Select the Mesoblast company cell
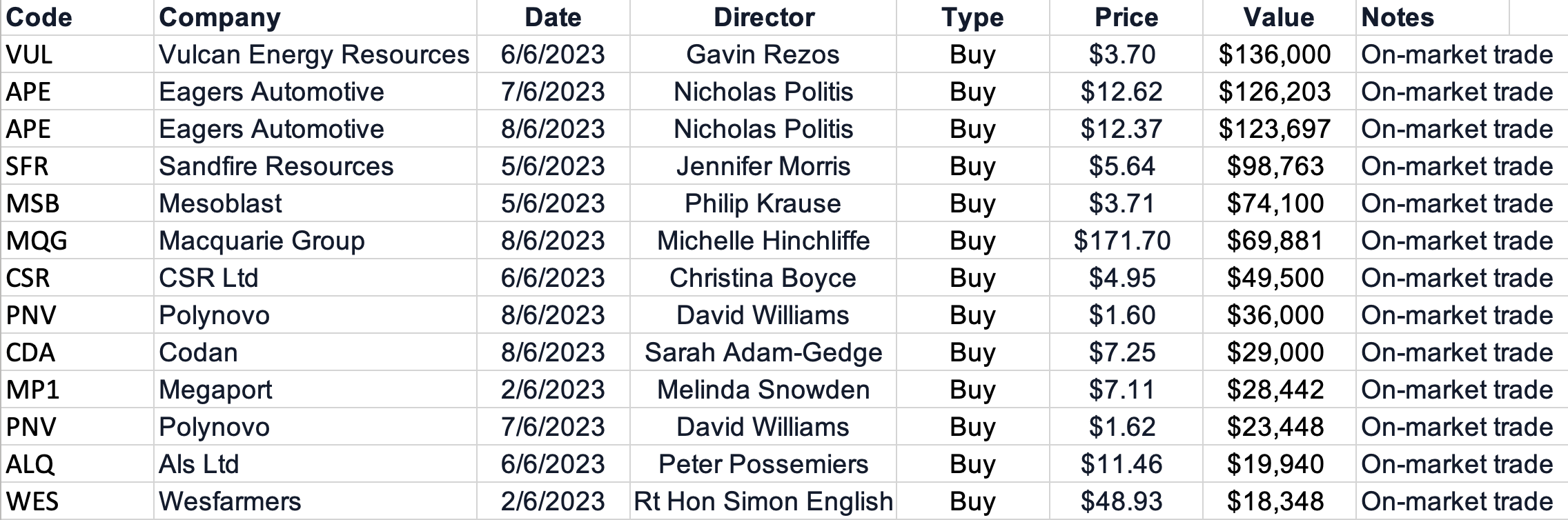Image resolution: width=1568 pixels, height=520 pixels. coord(220,204)
